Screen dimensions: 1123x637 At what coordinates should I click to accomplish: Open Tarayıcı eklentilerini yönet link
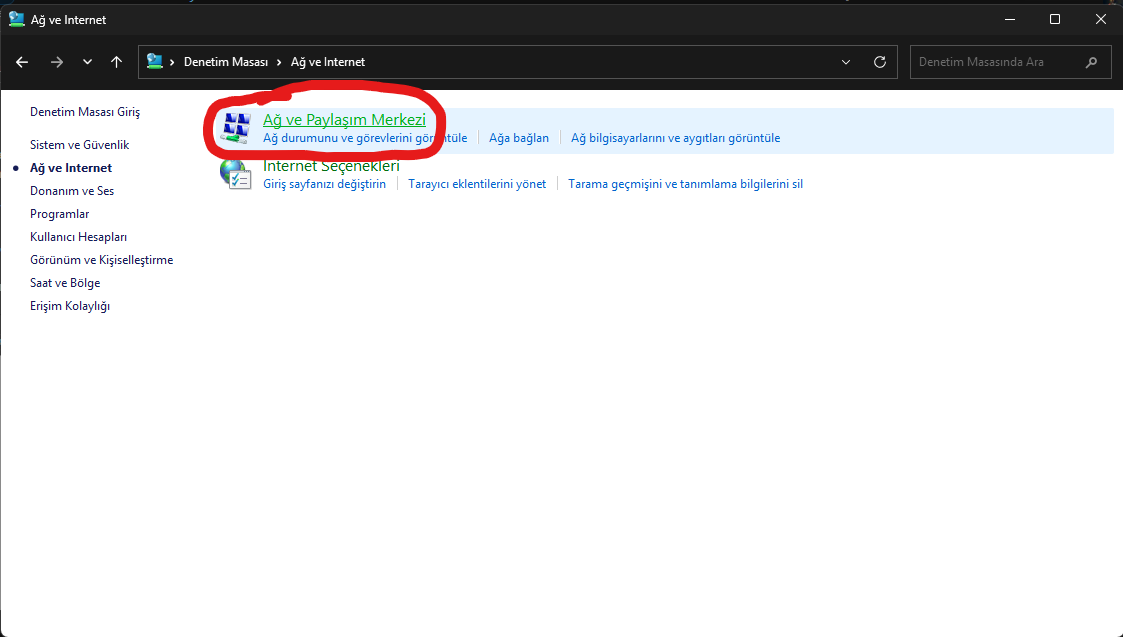[477, 184]
